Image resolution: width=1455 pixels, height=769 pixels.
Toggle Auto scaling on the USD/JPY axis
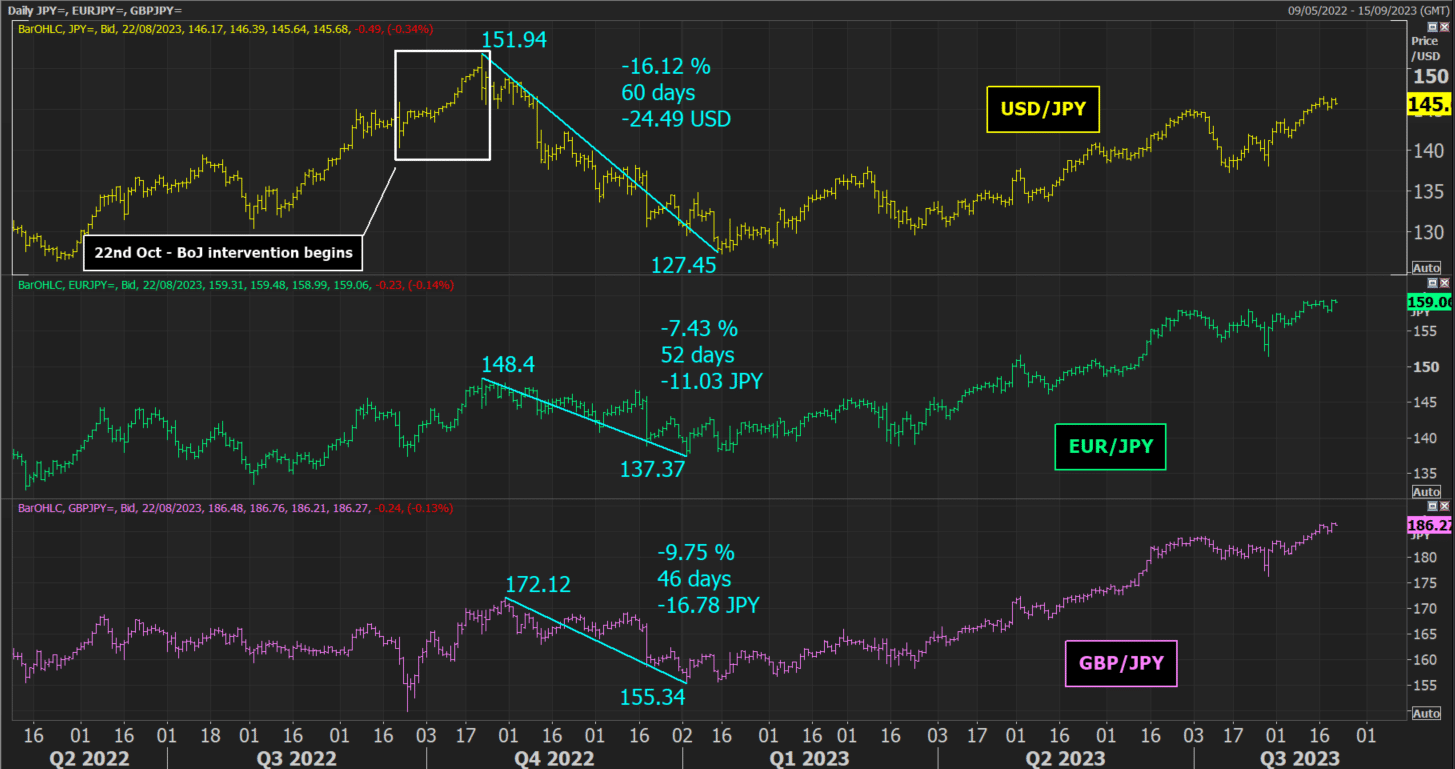click(x=1427, y=268)
